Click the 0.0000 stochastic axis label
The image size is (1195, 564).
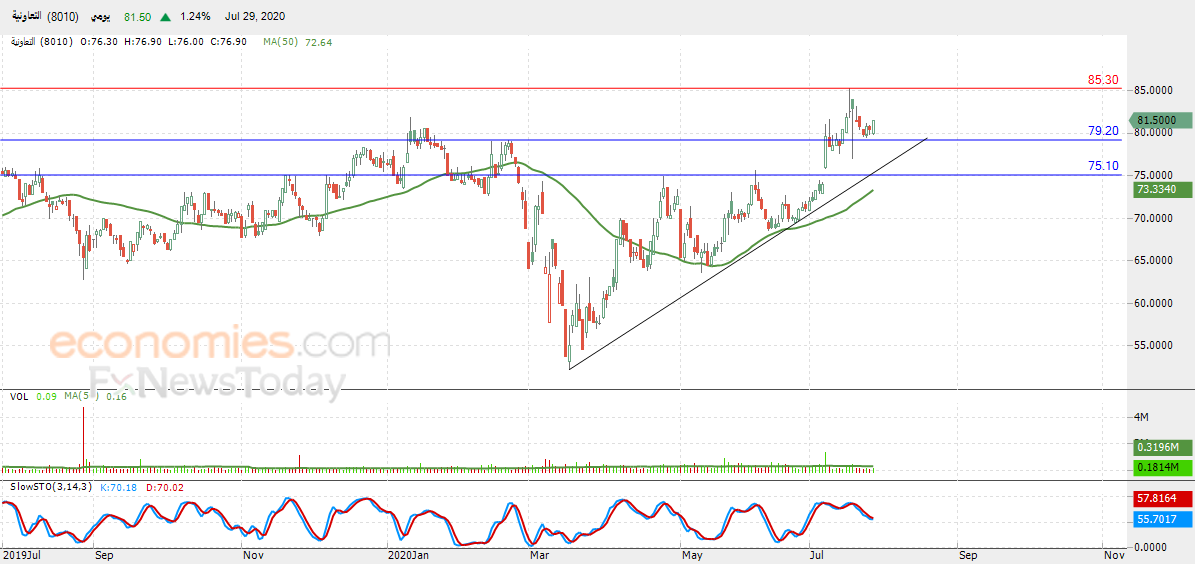pos(1151,546)
